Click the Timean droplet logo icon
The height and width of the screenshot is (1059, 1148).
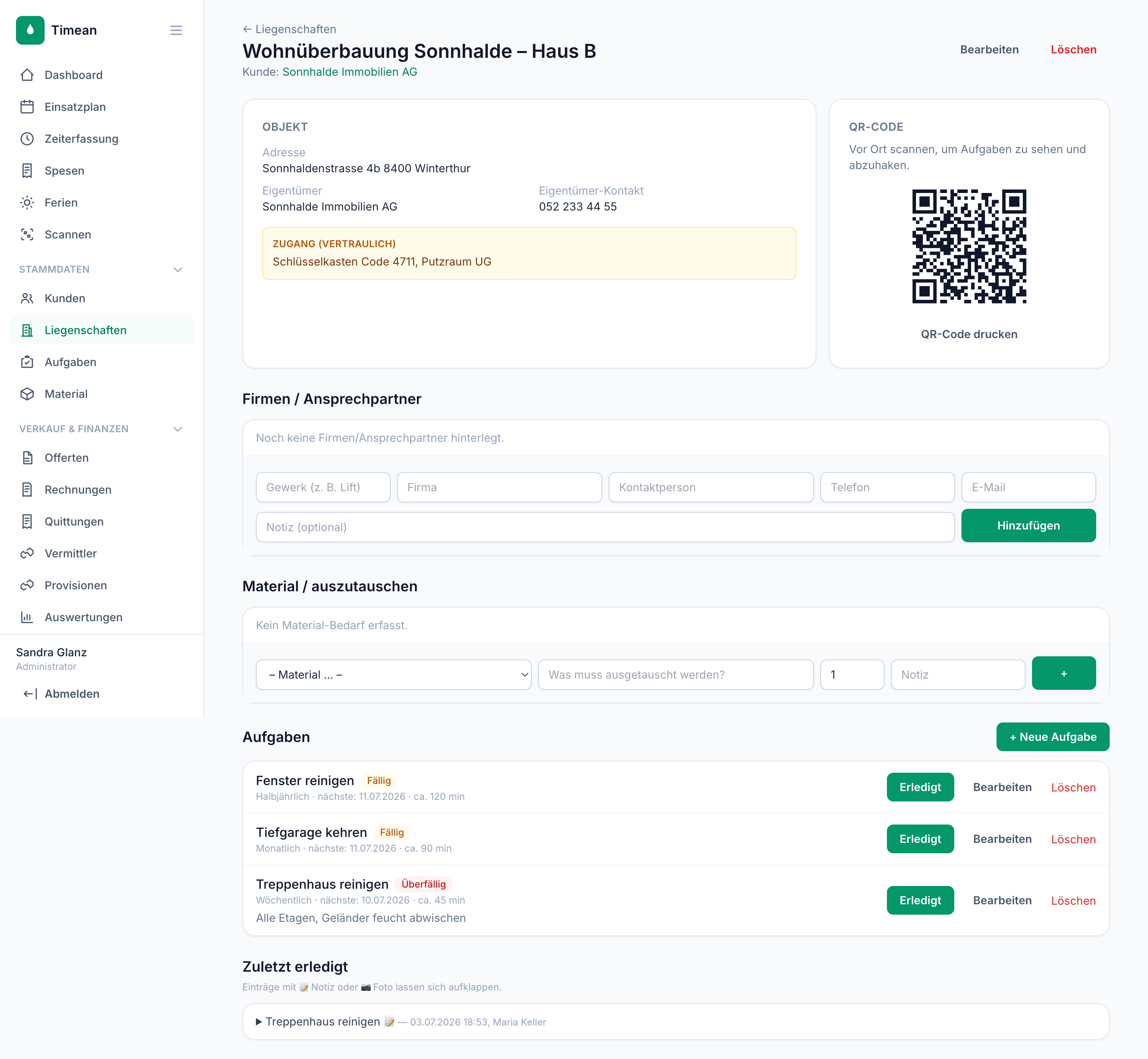(30, 30)
